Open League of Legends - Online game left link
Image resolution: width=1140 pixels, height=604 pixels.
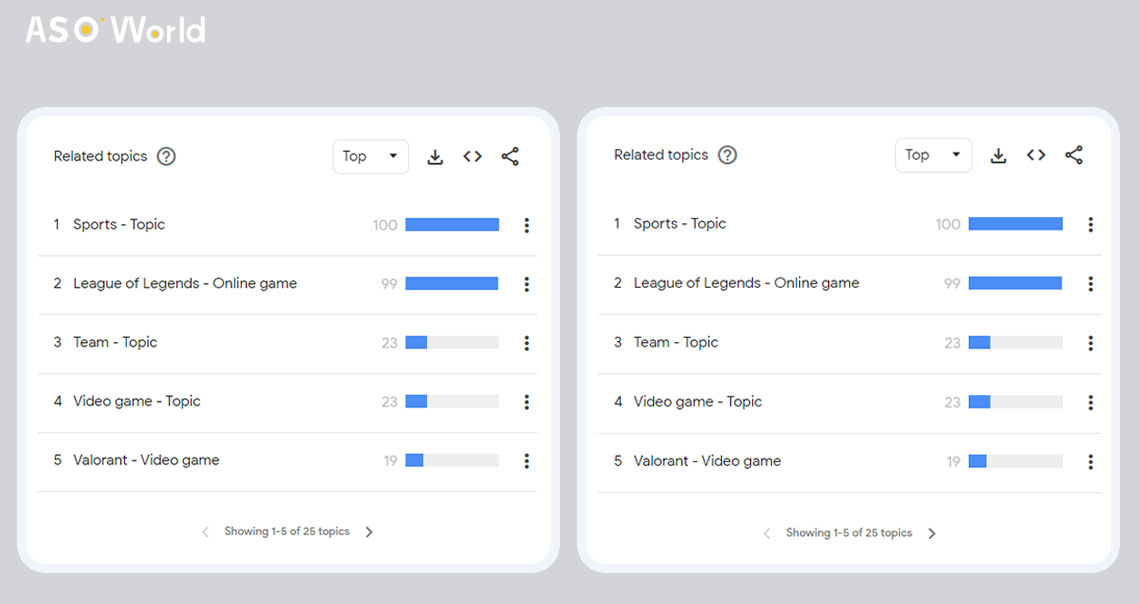point(185,283)
